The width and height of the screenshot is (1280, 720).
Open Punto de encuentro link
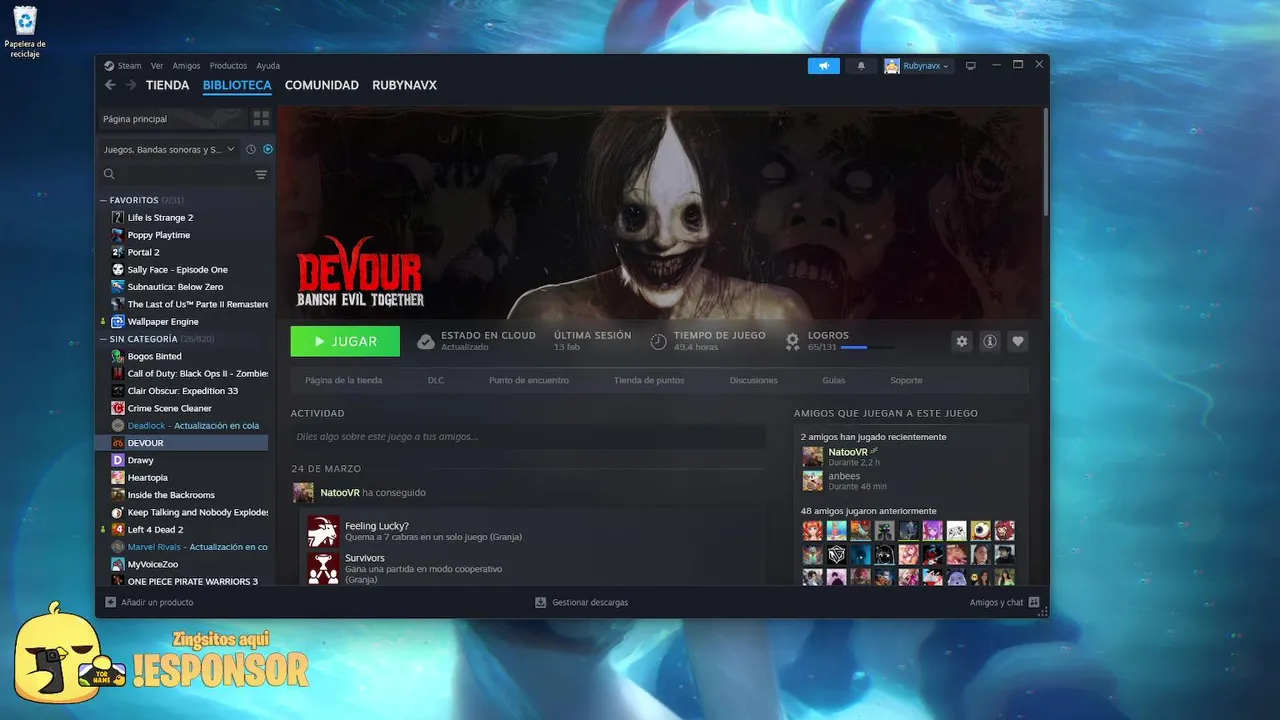(x=529, y=380)
